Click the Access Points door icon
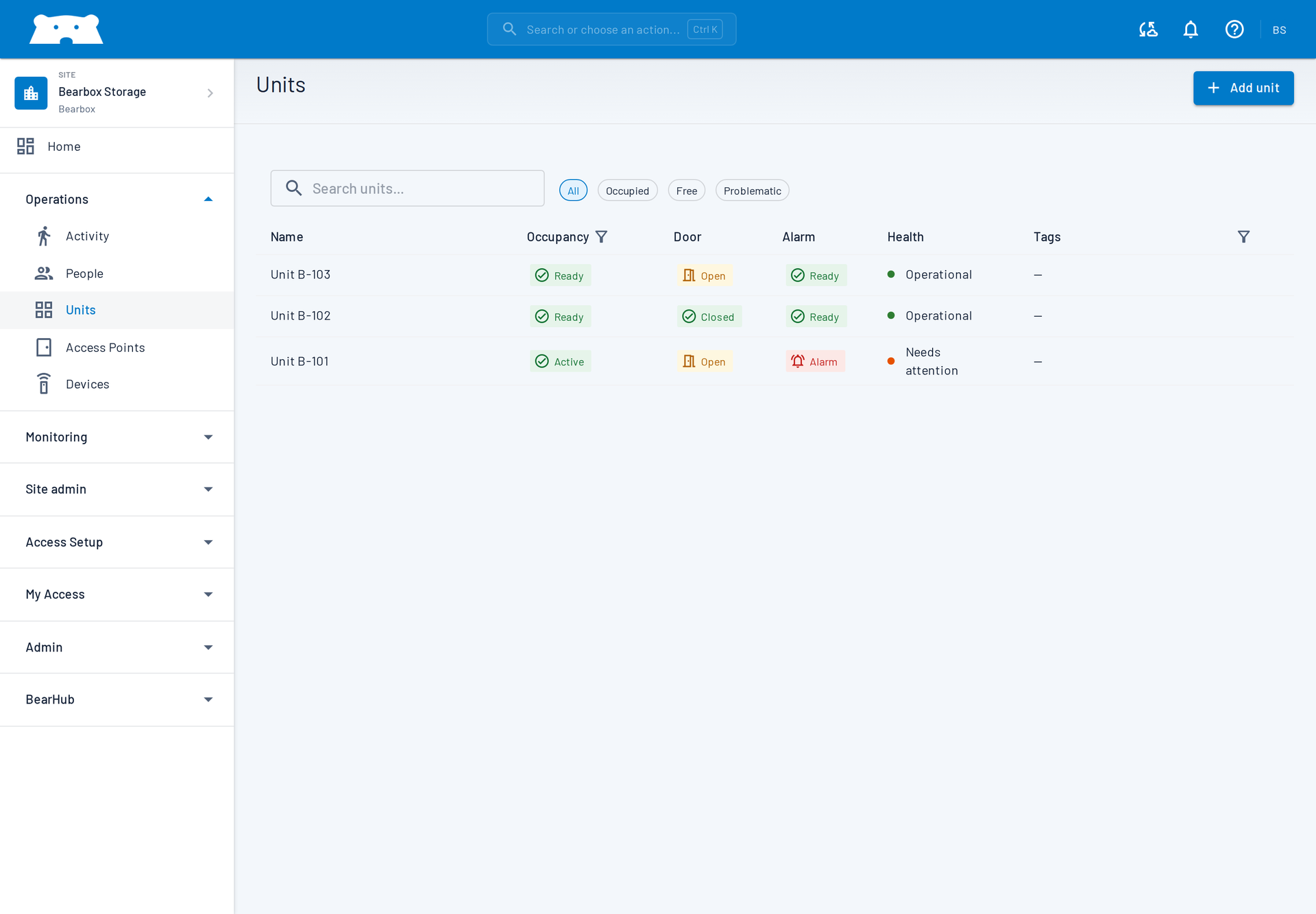The height and width of the screenshot is (914, 1316). coord(44,347)
